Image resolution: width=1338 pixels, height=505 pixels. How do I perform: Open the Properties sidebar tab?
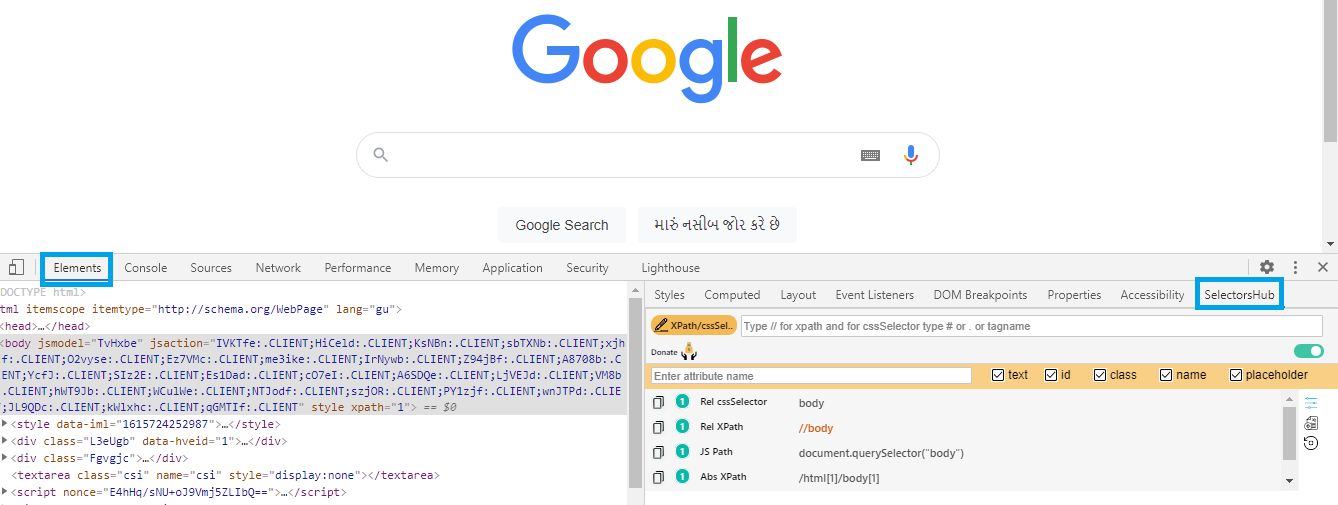tap(1074, 295)
